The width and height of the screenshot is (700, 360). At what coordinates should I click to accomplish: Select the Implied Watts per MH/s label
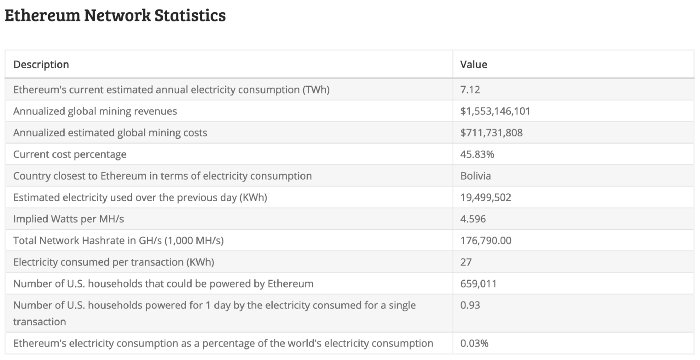68,219
